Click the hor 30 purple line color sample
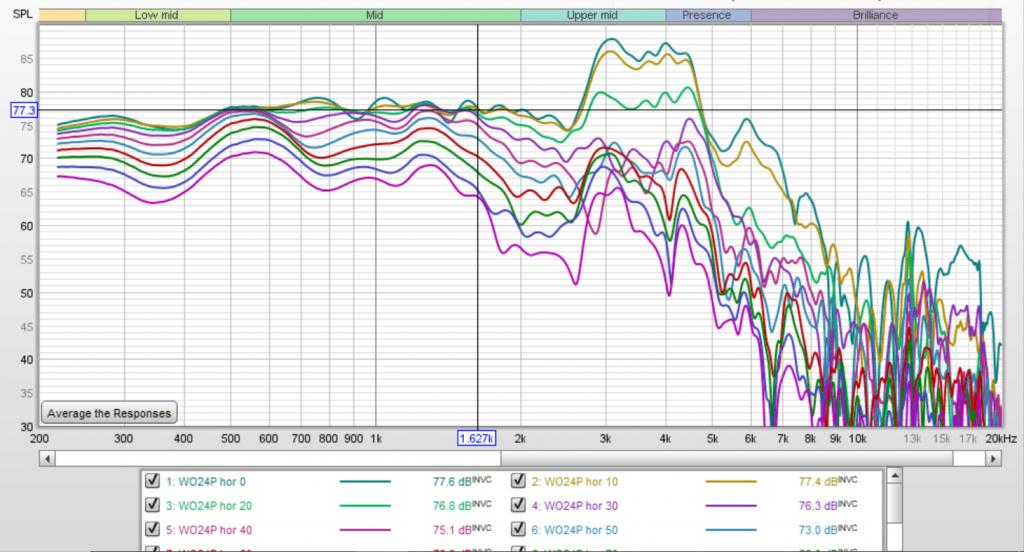 click(x=731, y=506)
